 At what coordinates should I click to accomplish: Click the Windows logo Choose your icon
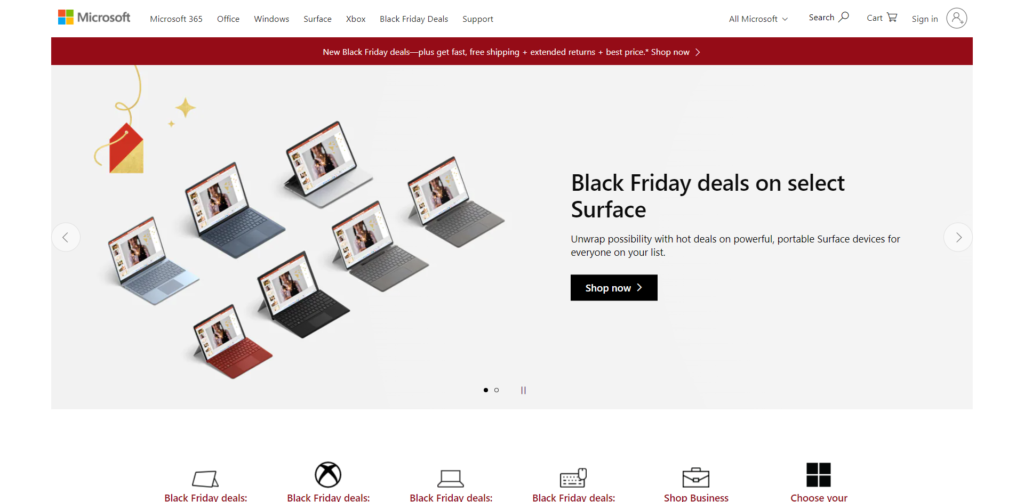click(x=818, y=475)
